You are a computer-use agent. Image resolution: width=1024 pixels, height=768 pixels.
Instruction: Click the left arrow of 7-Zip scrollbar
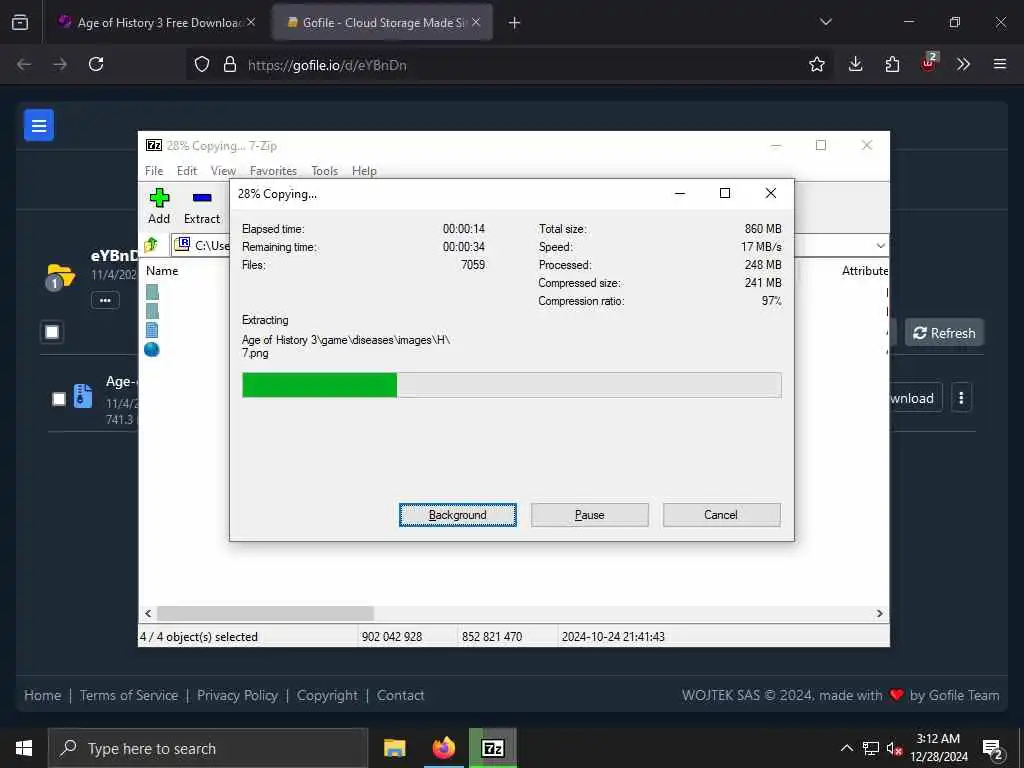148,613
